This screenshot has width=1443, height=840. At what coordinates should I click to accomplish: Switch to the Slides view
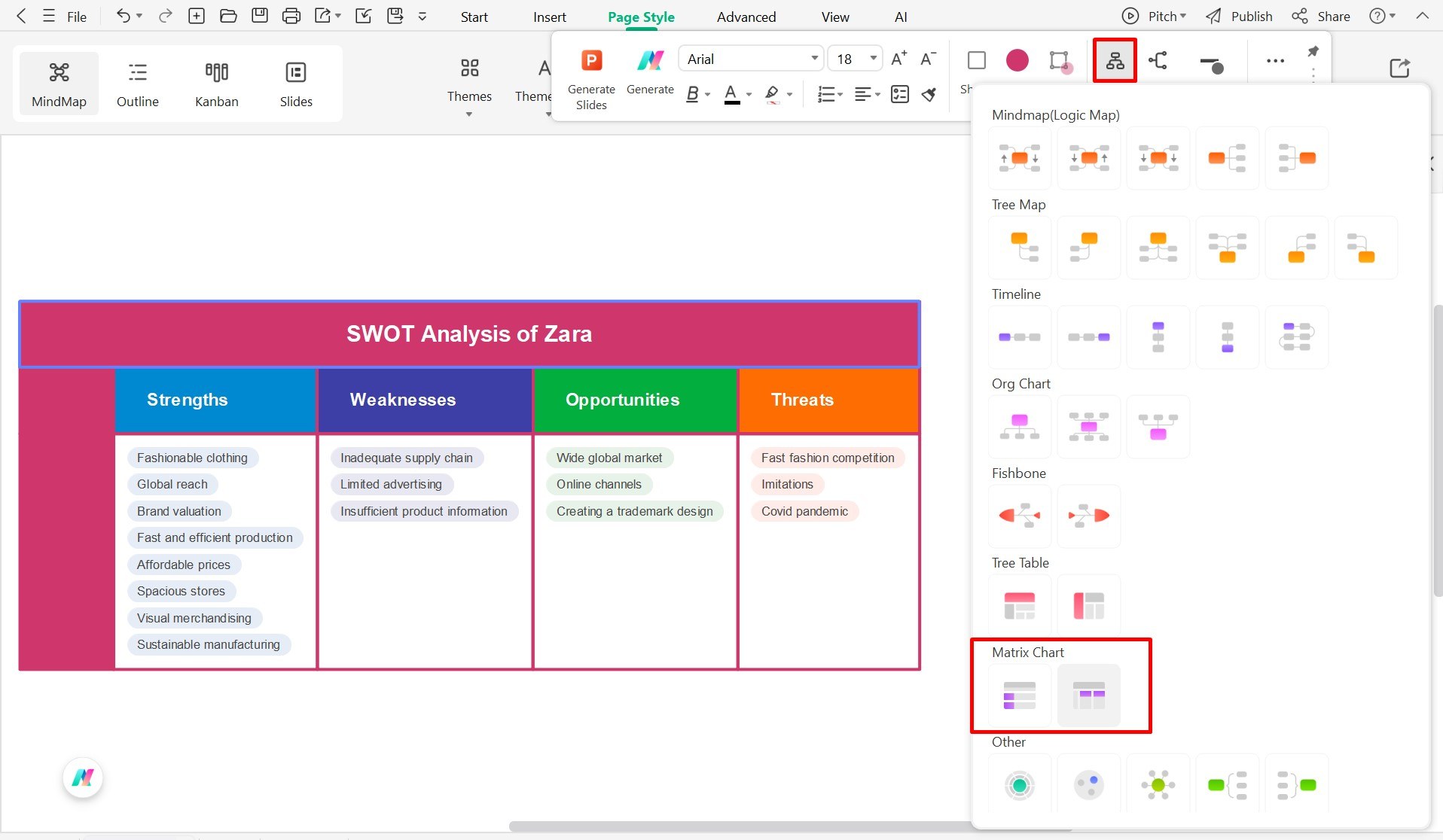pos(296,83)
